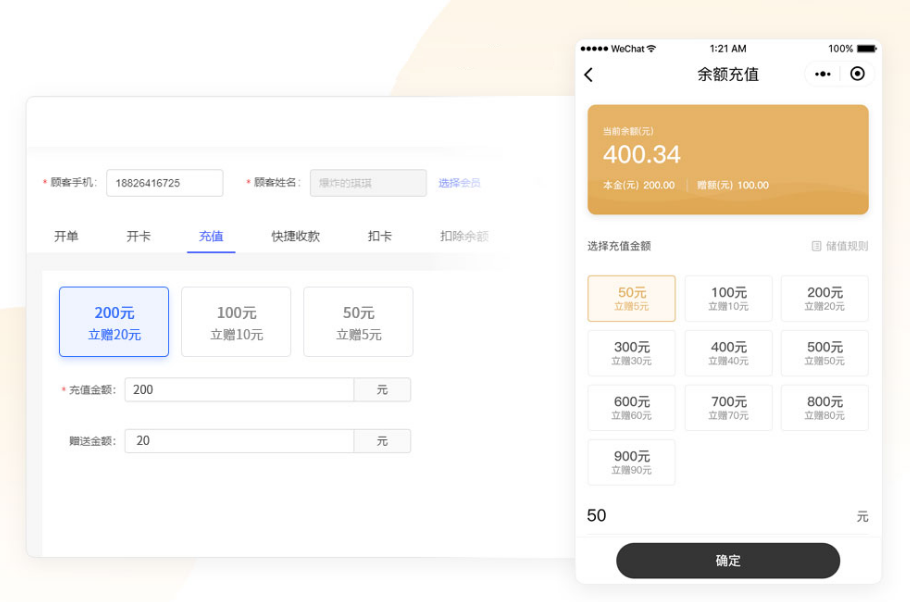Tap the 400.34 balance card
The width and height of the screenshot is (910, 602).
(x=728, y=160)
